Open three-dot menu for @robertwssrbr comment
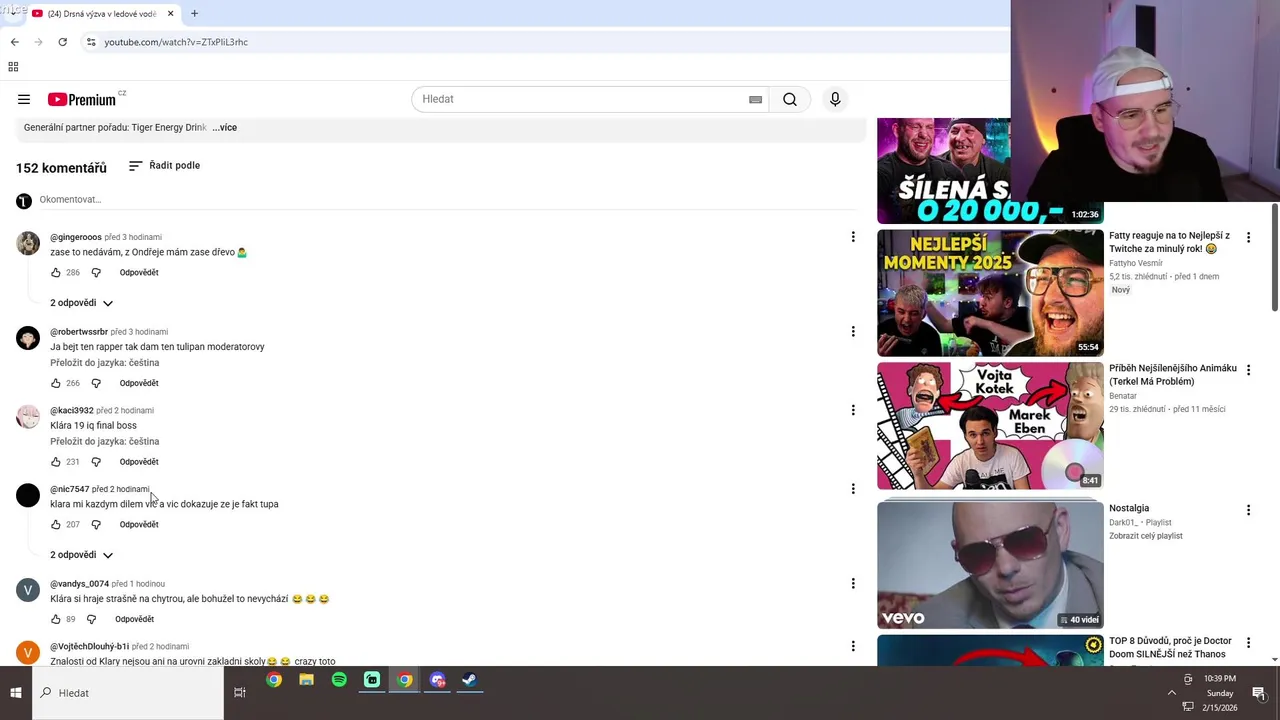This screenshot has width=1280, height=720. click(853, 331)
